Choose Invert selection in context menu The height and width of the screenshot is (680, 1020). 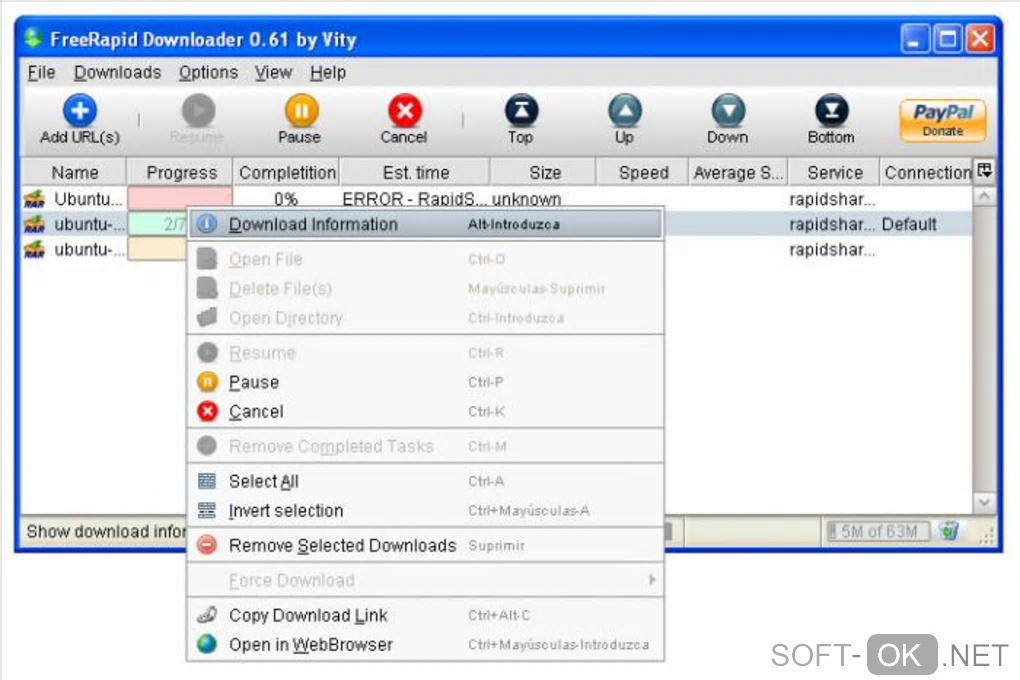click(x=425, y=511)
